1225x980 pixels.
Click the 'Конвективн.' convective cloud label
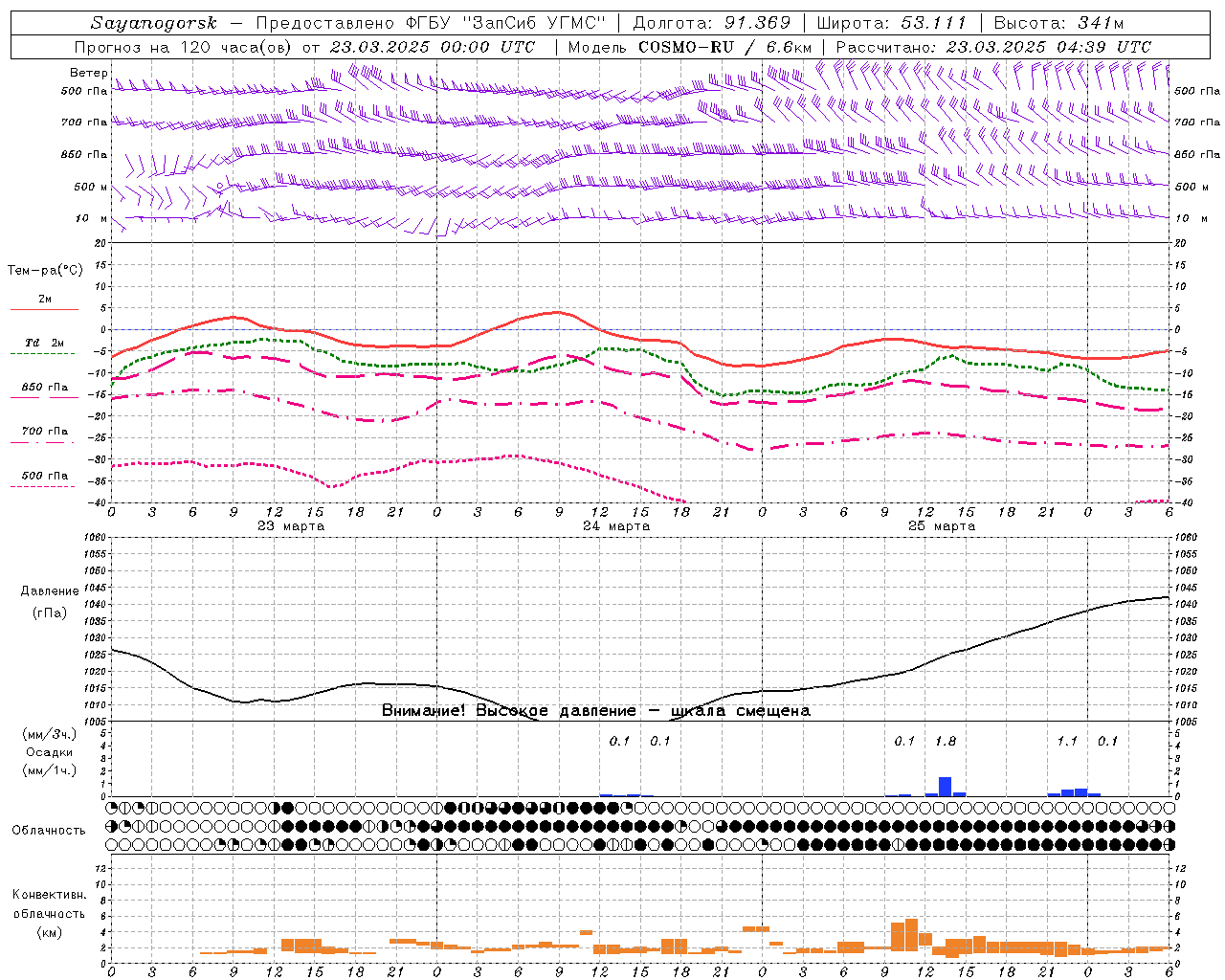(49, 895)
